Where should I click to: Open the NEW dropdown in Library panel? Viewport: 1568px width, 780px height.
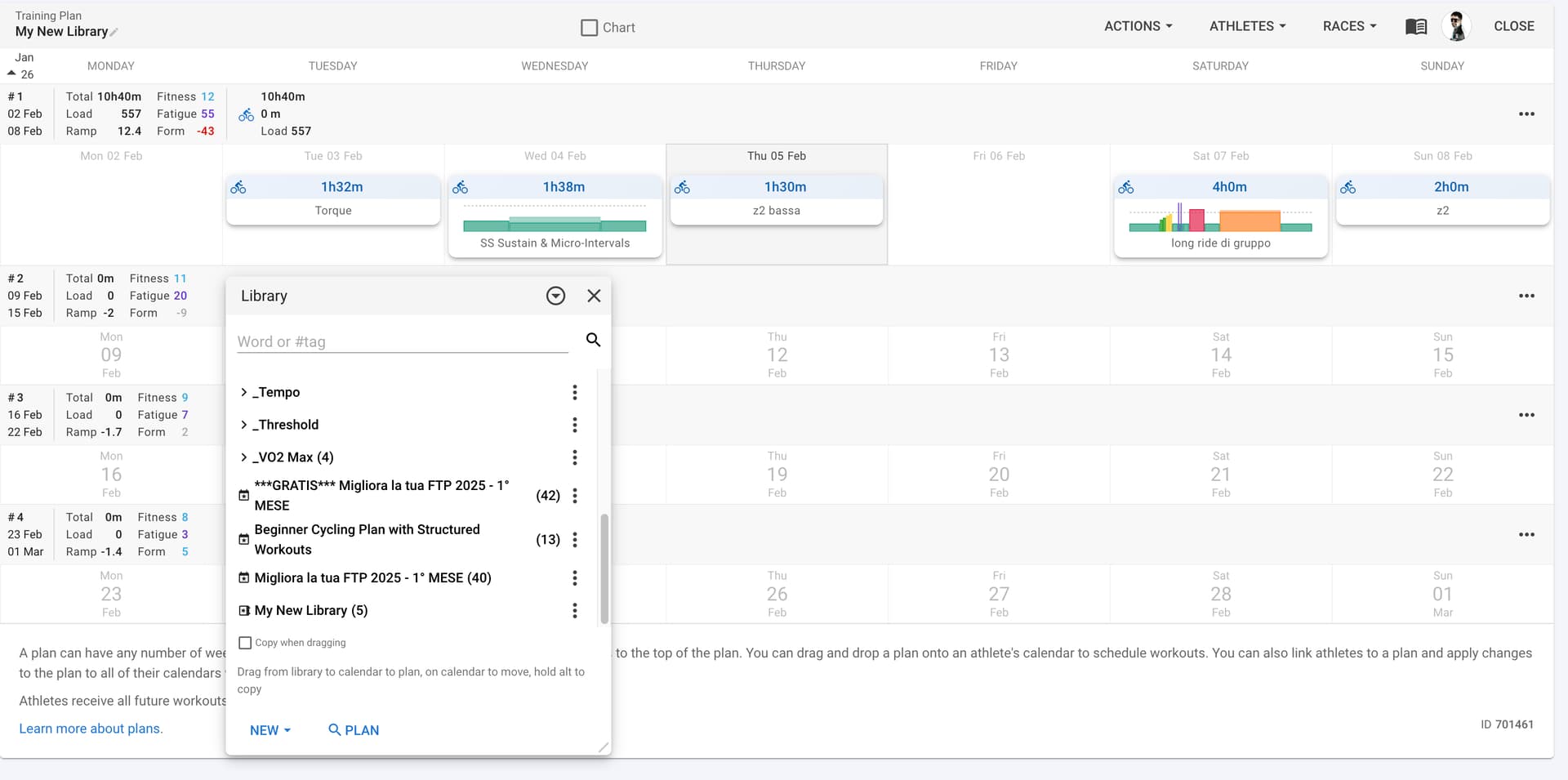(x=269, y=730)
